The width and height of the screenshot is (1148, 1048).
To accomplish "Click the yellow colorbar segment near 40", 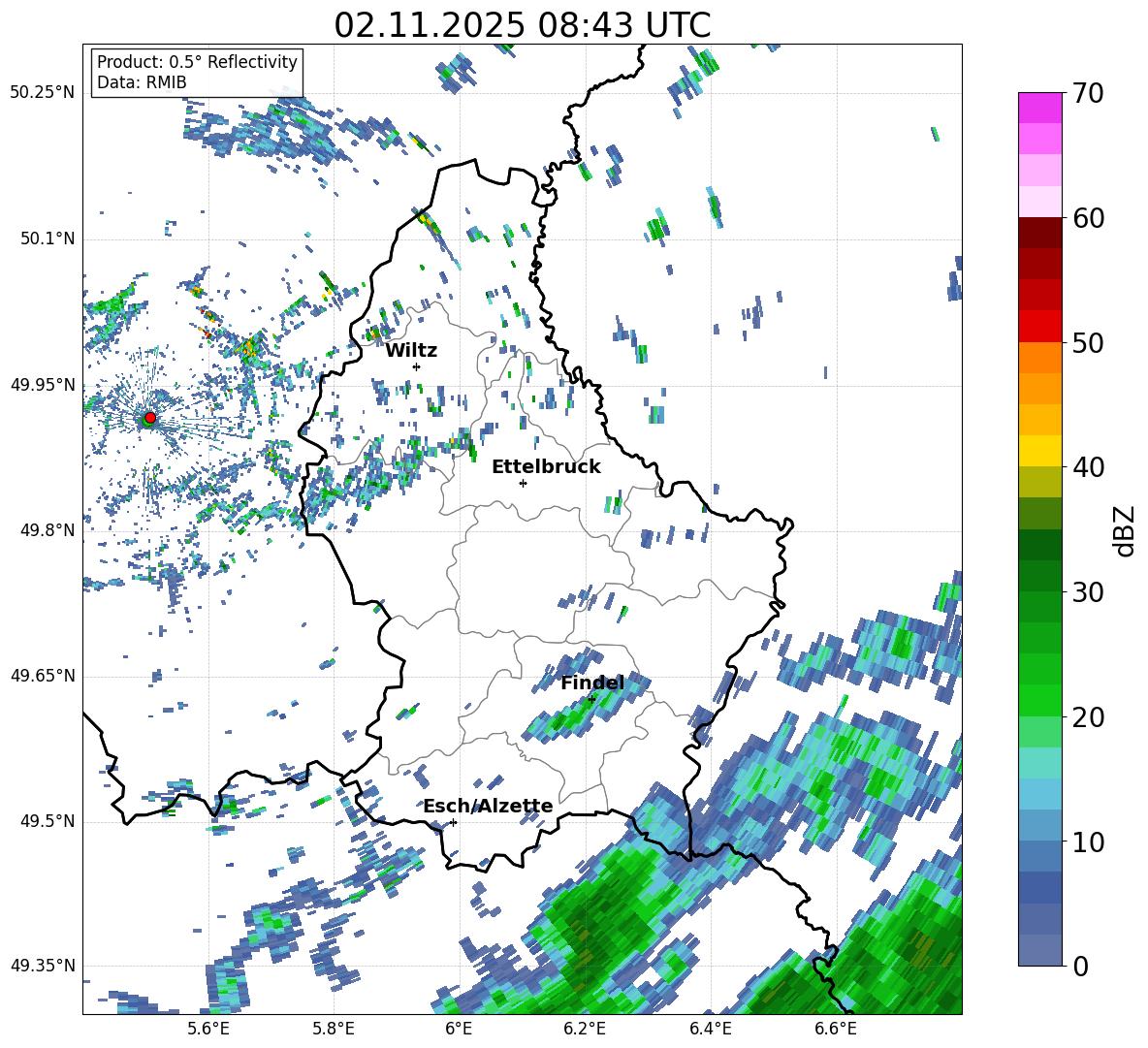I will 1039,451.
